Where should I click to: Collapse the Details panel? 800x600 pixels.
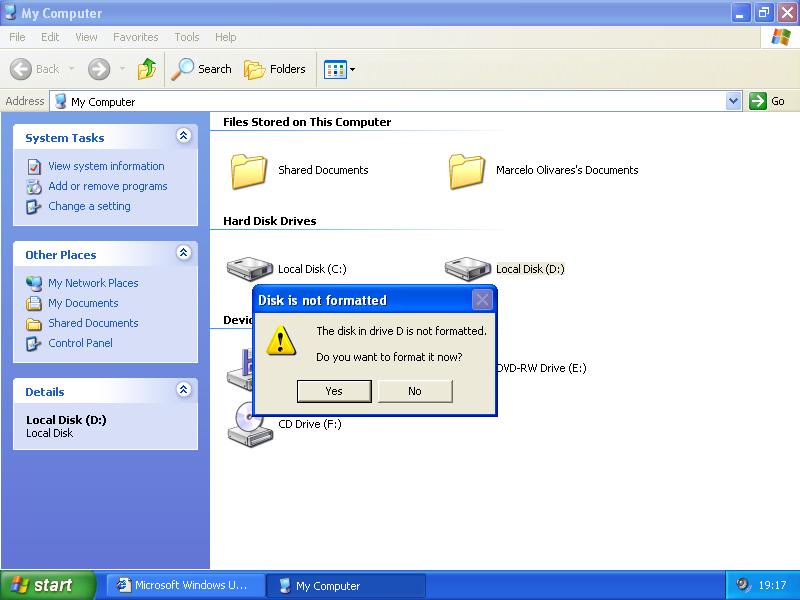[x=184, y=390]
